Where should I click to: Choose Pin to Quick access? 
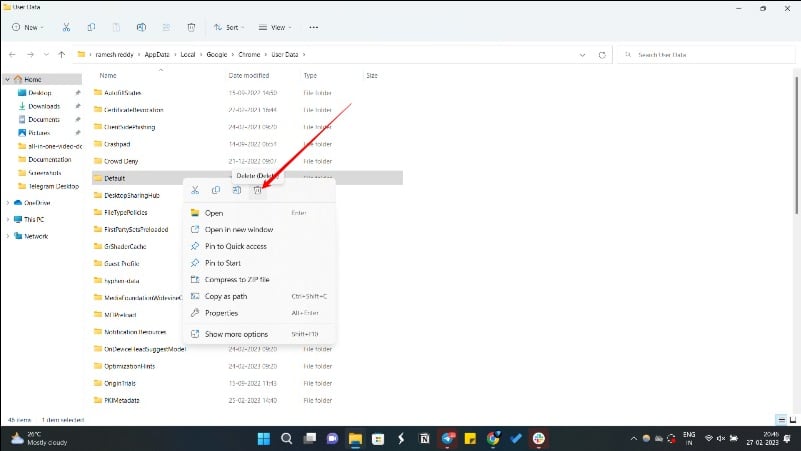pyautogui.click(x=259, y=246)
